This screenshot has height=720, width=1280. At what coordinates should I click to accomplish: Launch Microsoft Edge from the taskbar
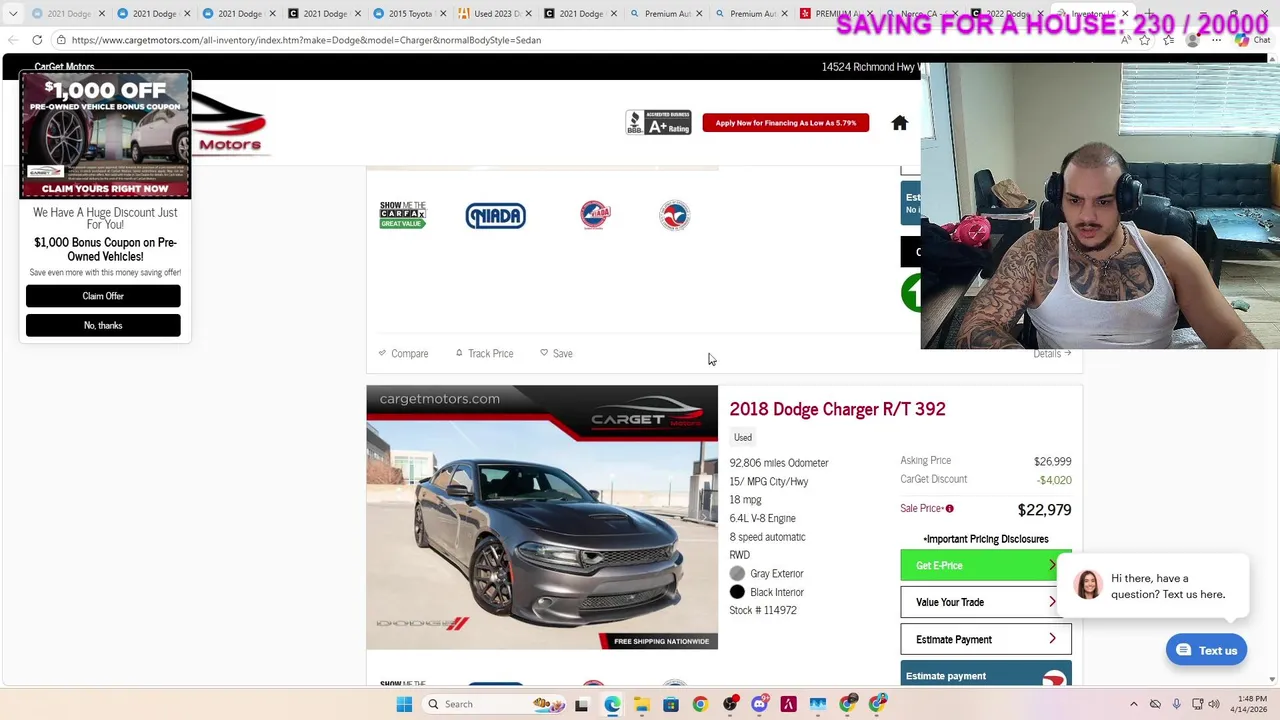pyautogui.click(x=612, y=704)
